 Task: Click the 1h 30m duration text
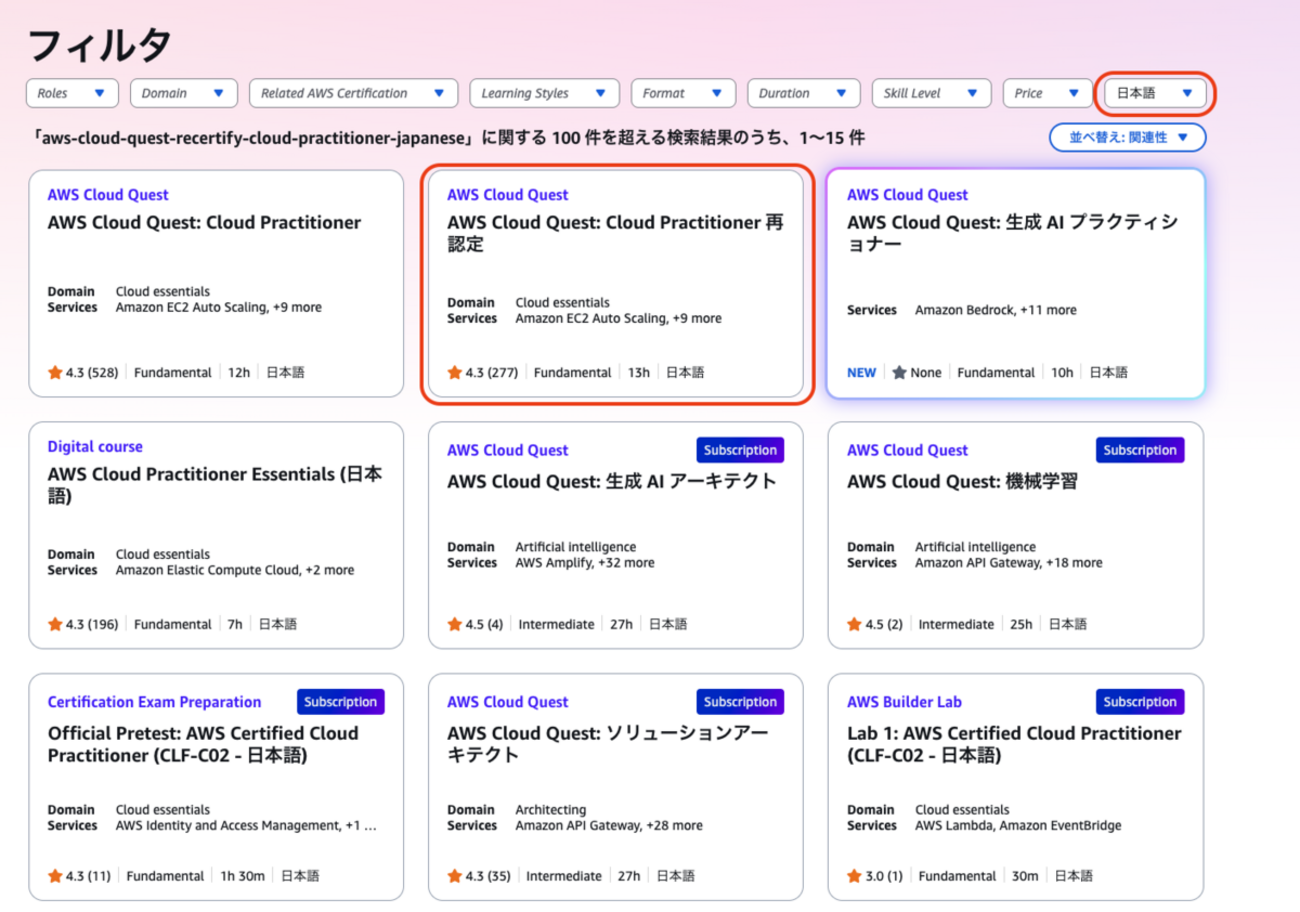tap(243, 876)
